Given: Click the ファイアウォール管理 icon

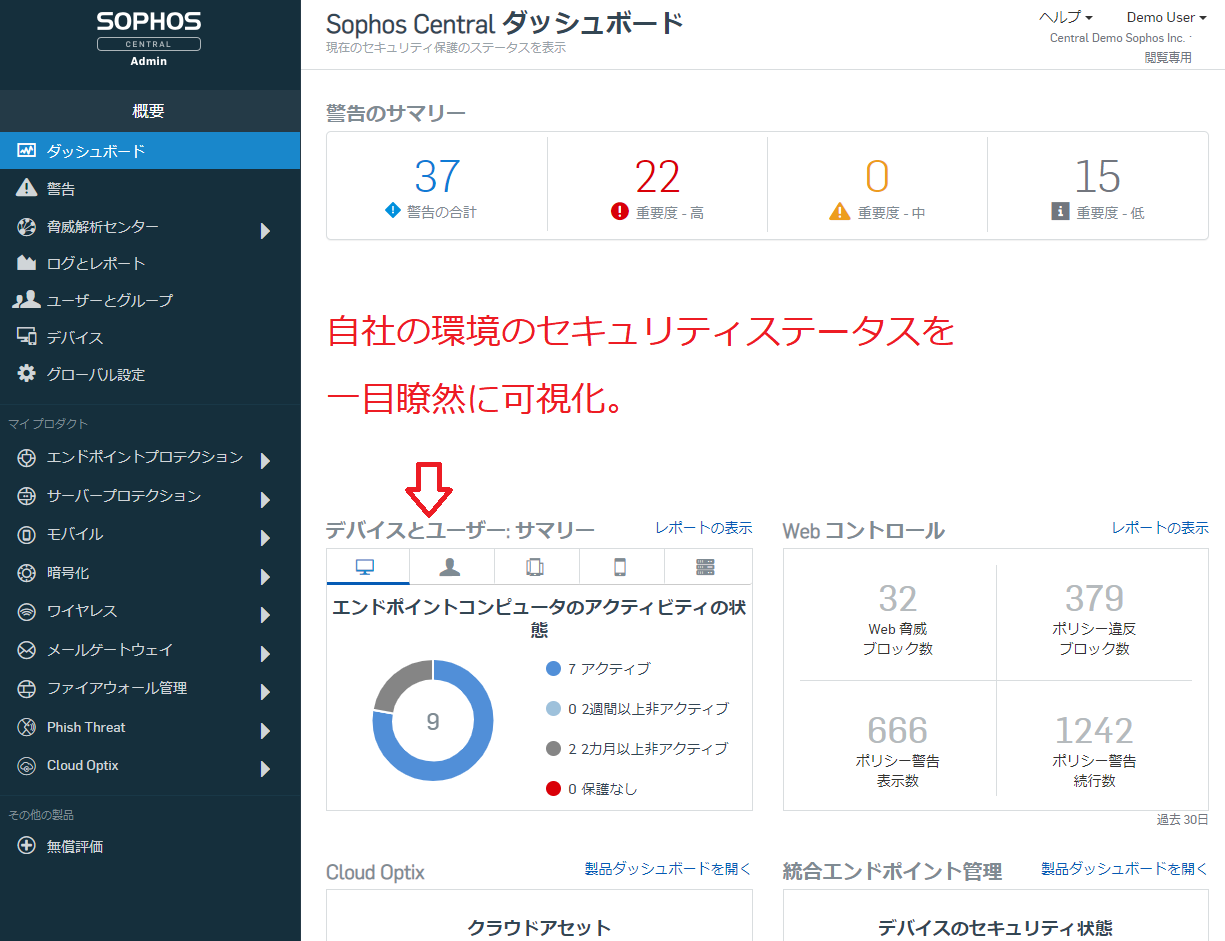Looking at the screenshot, I should point(27,688).
